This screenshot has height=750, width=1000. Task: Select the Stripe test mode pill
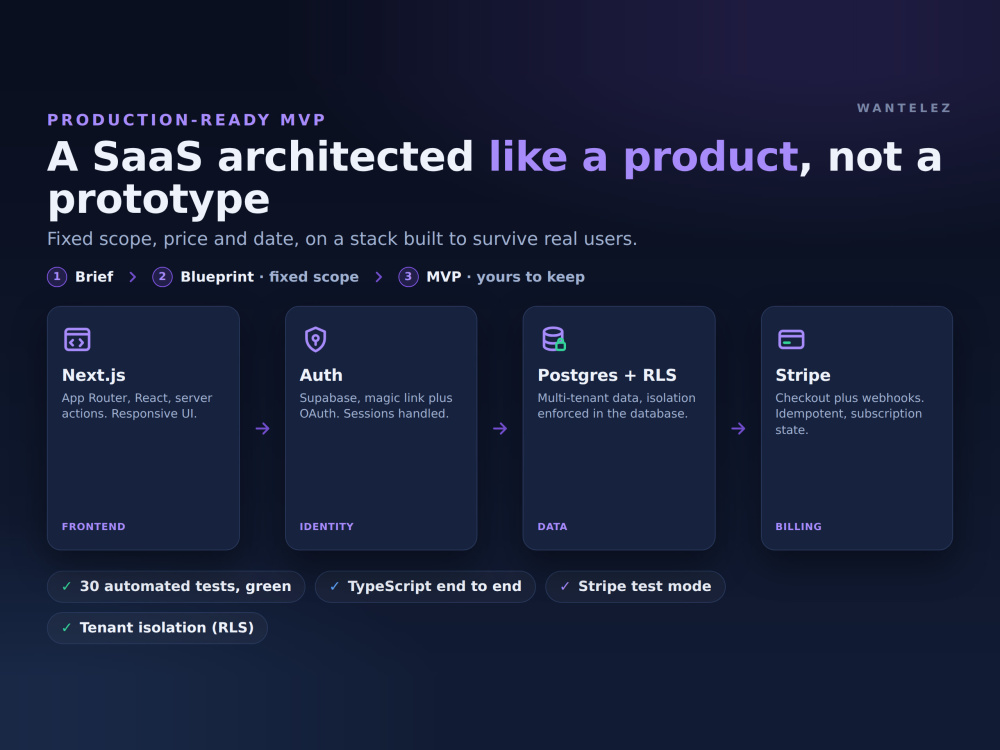point(635,586)
